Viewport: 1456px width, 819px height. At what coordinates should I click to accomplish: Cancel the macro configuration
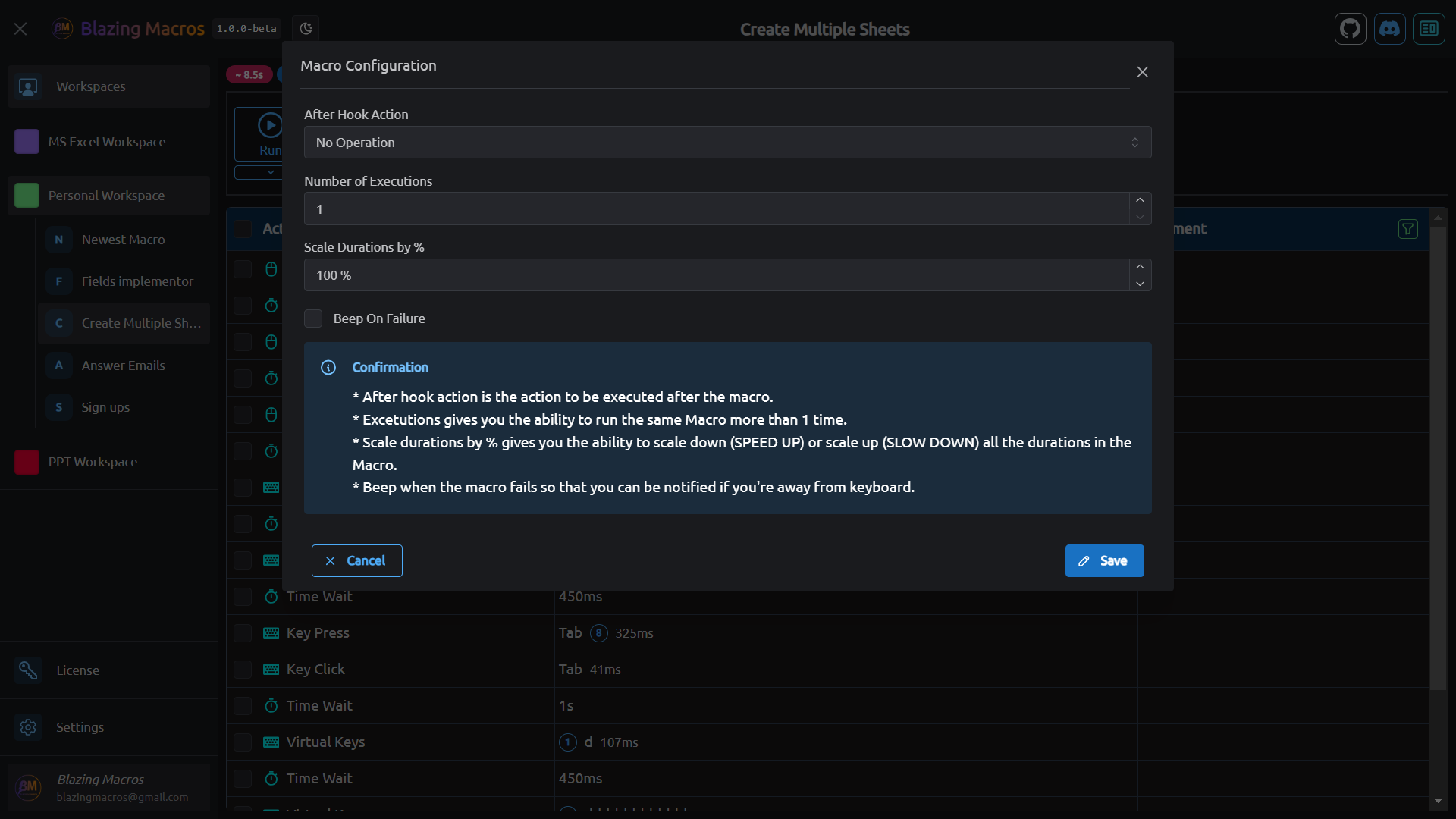tap(356, 561)
